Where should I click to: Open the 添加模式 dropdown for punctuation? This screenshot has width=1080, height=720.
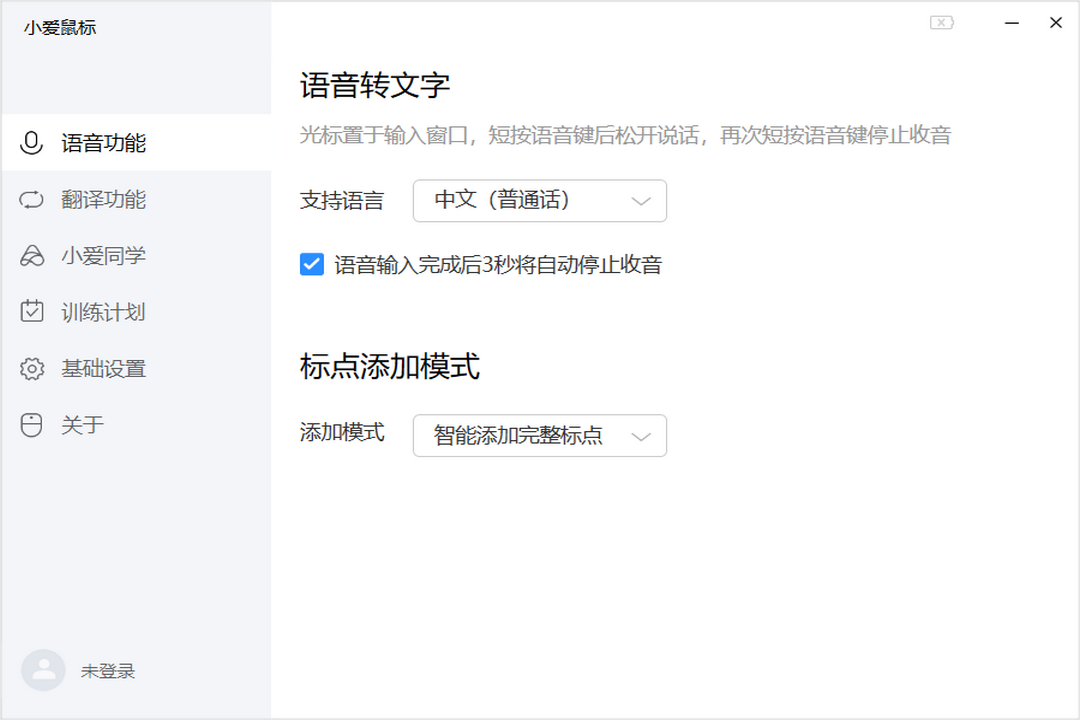(x=539, y=436)
